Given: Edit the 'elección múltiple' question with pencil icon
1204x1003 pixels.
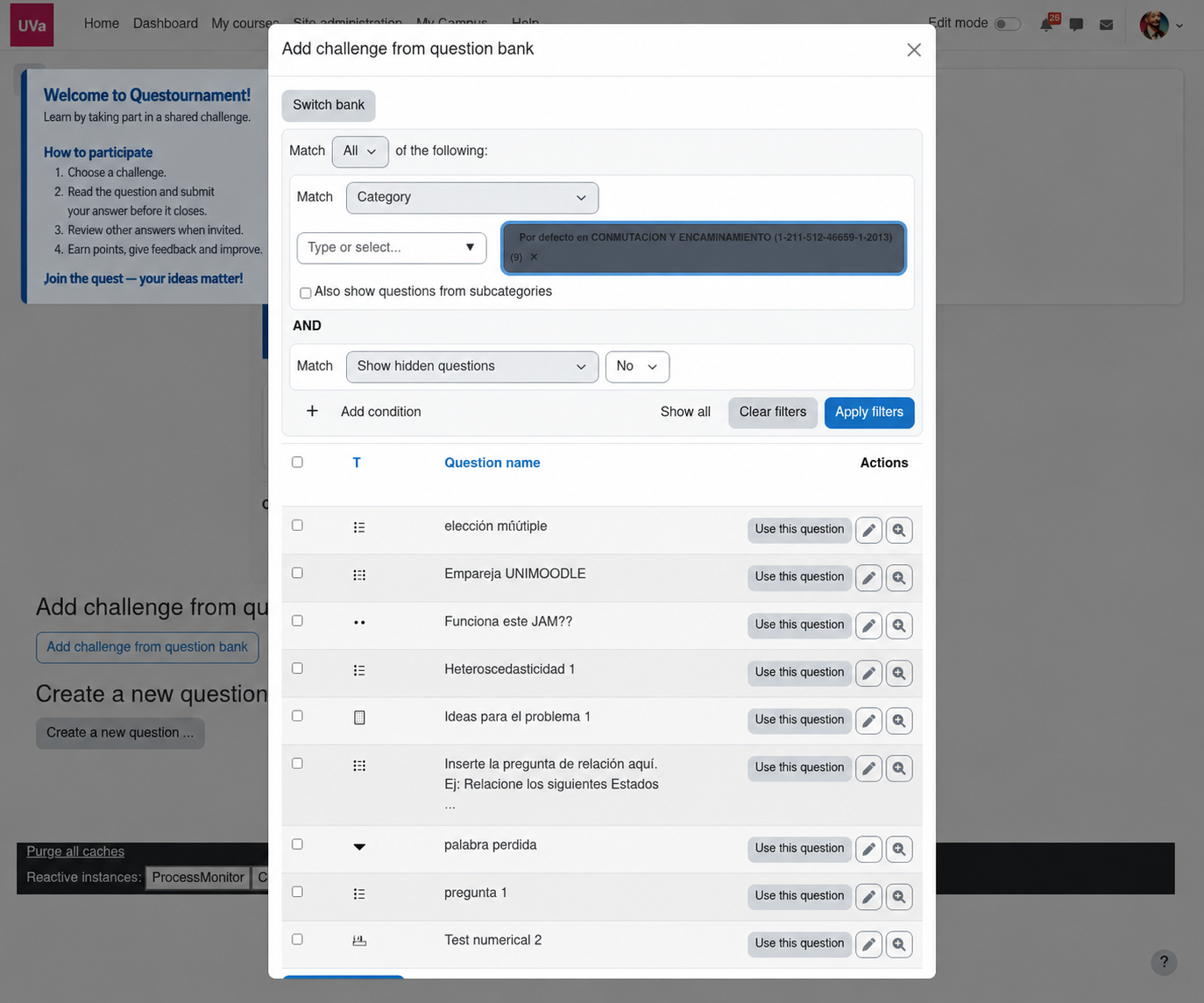Looking at the screenshot, I should 868,530.
